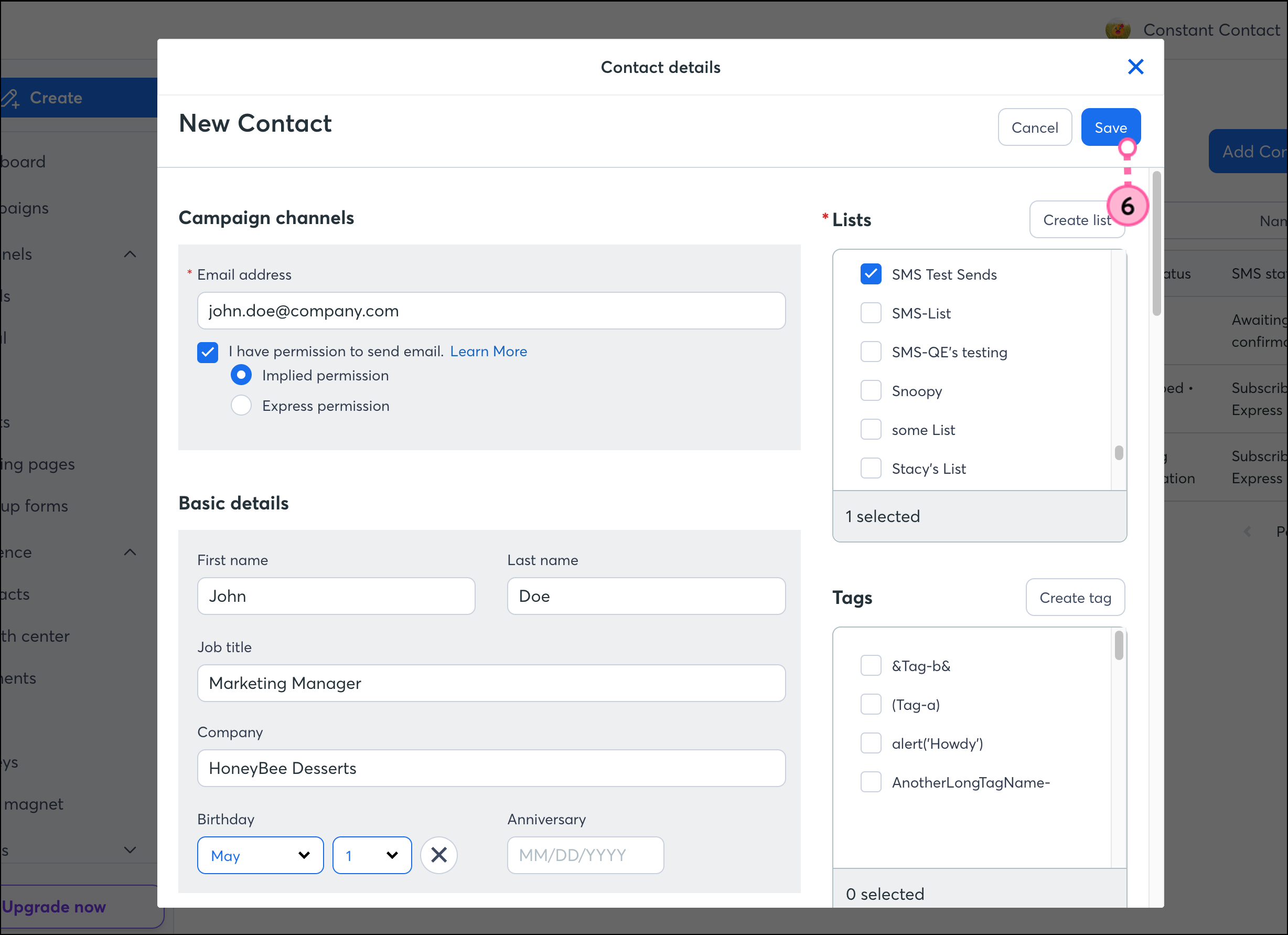Viewport: 1288px width, 935px height.
Task: Check the some List checkbox
Action: pos(871,429)
